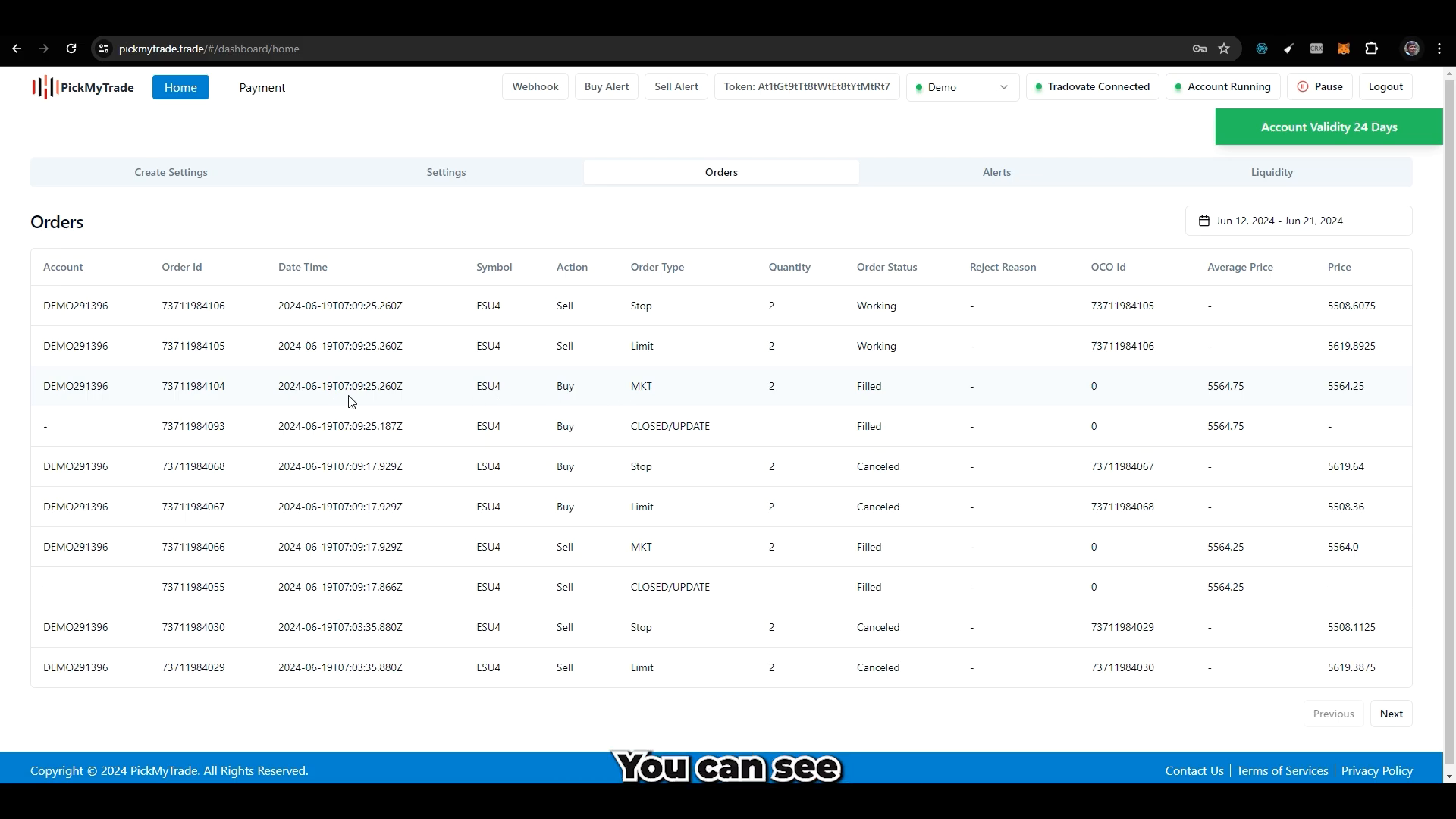Click the Sell Alert icon/button

click(677, 86)
